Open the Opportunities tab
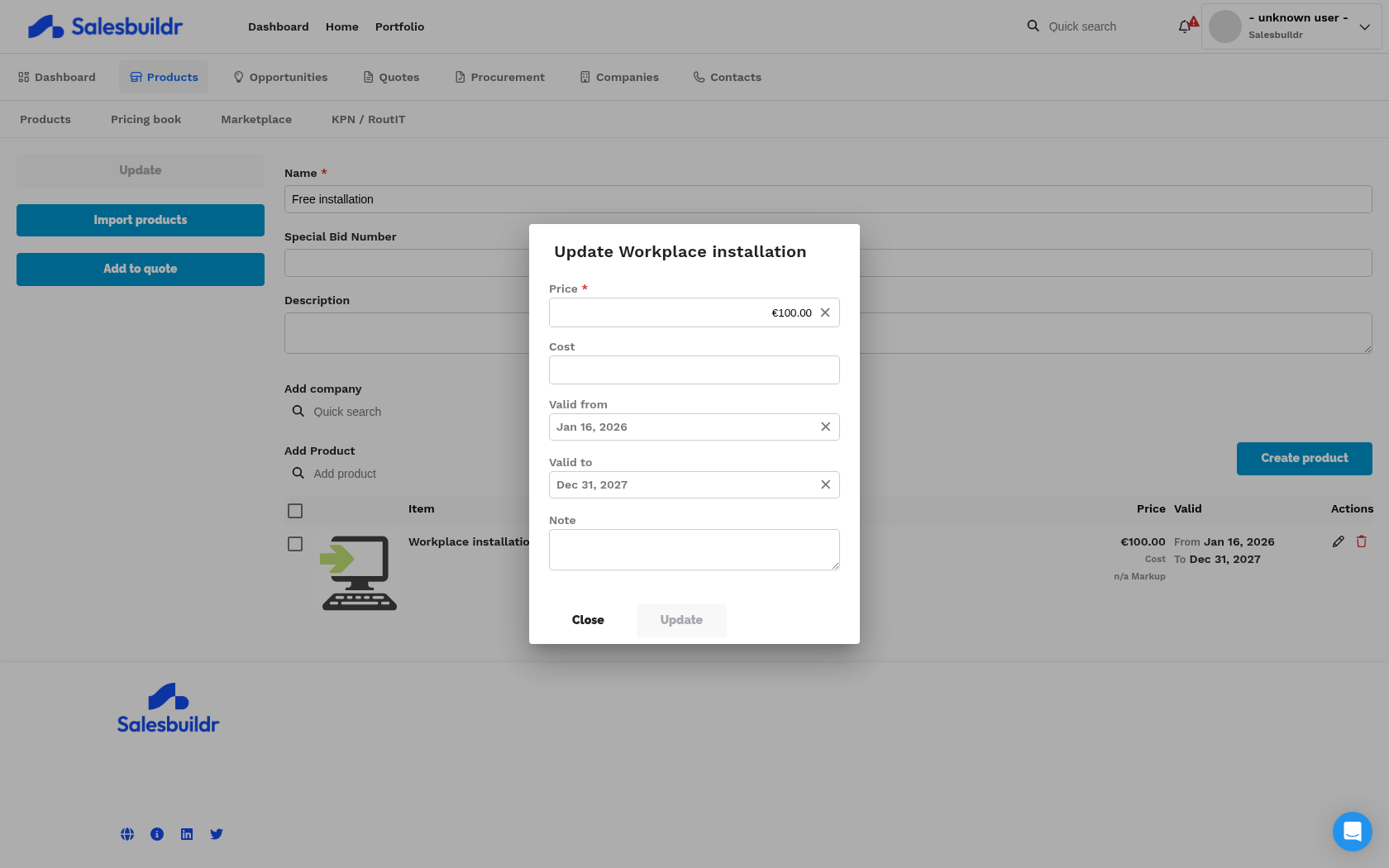The width and height of the screenshot is (1389, 868). click(x=280, y=77)
